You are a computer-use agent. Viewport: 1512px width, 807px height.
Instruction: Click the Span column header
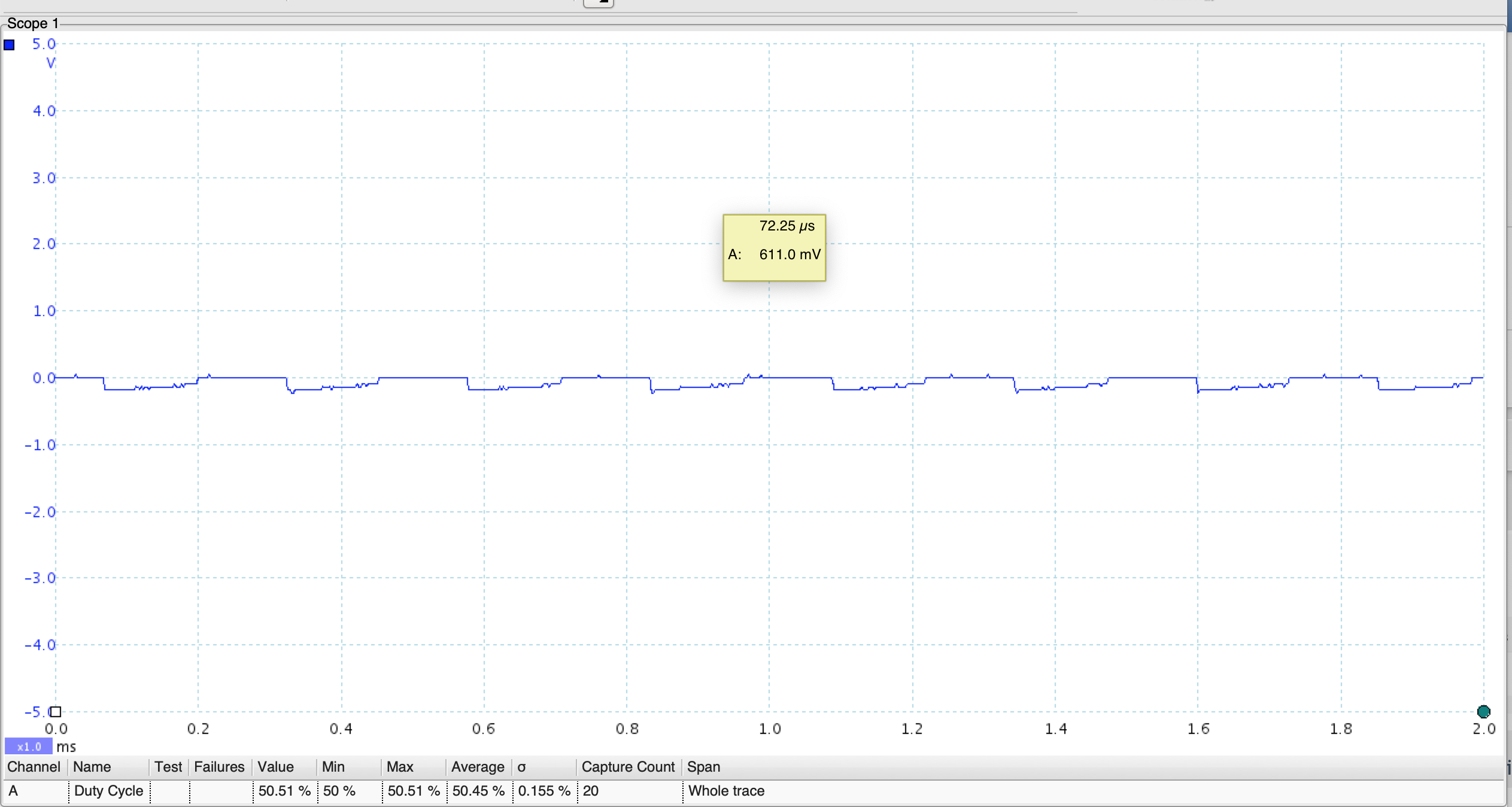point(703,767)
